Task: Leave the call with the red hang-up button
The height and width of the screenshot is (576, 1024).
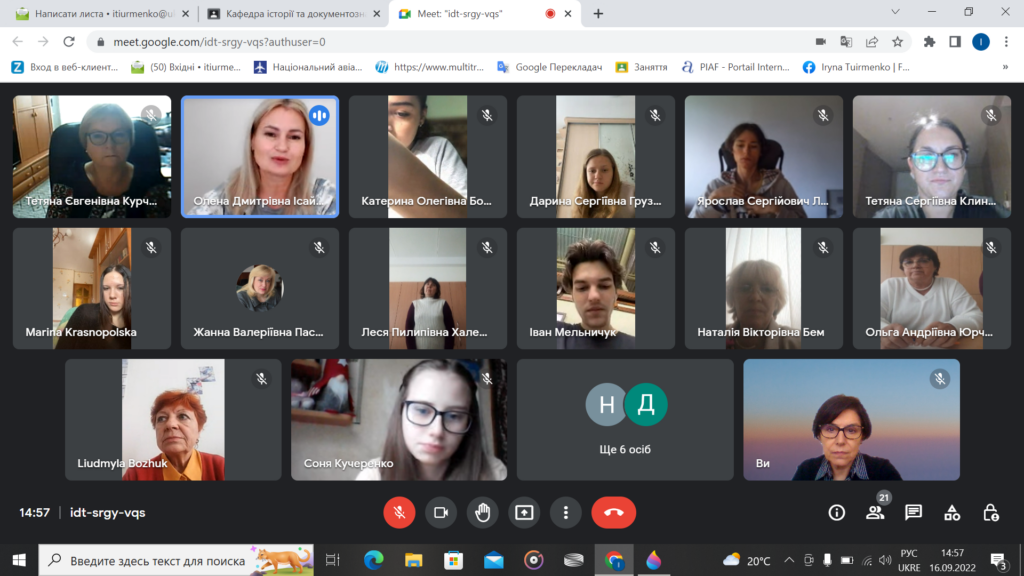Action: 613,512
